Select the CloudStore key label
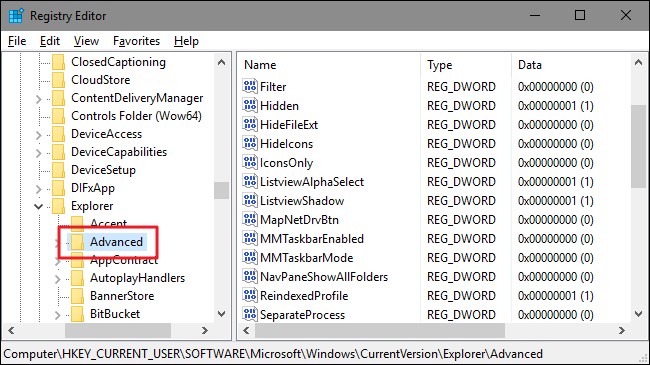The height and width of the screenshot is (365, 650). click(100, 80)
